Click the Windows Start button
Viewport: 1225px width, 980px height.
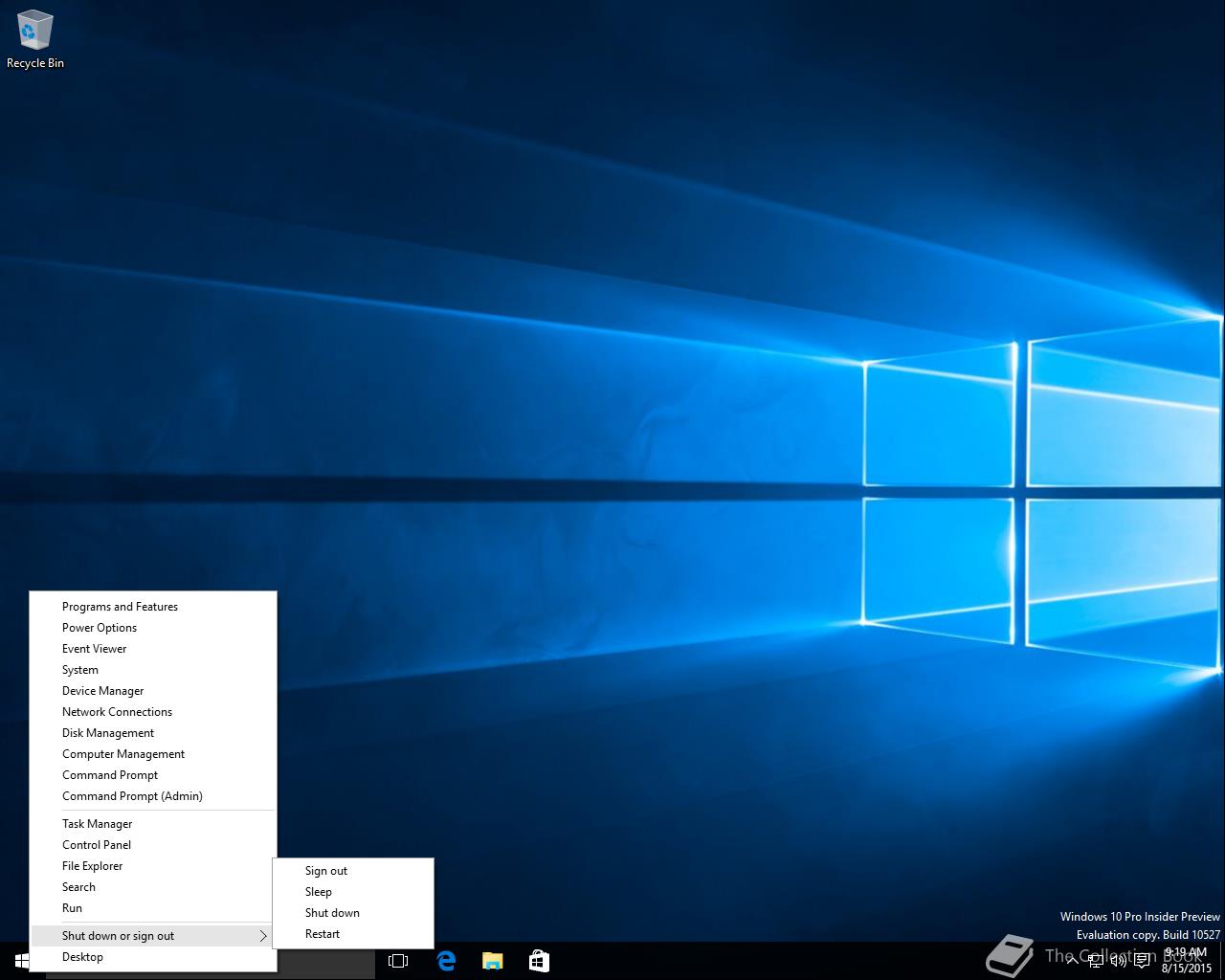coord(22,960)
